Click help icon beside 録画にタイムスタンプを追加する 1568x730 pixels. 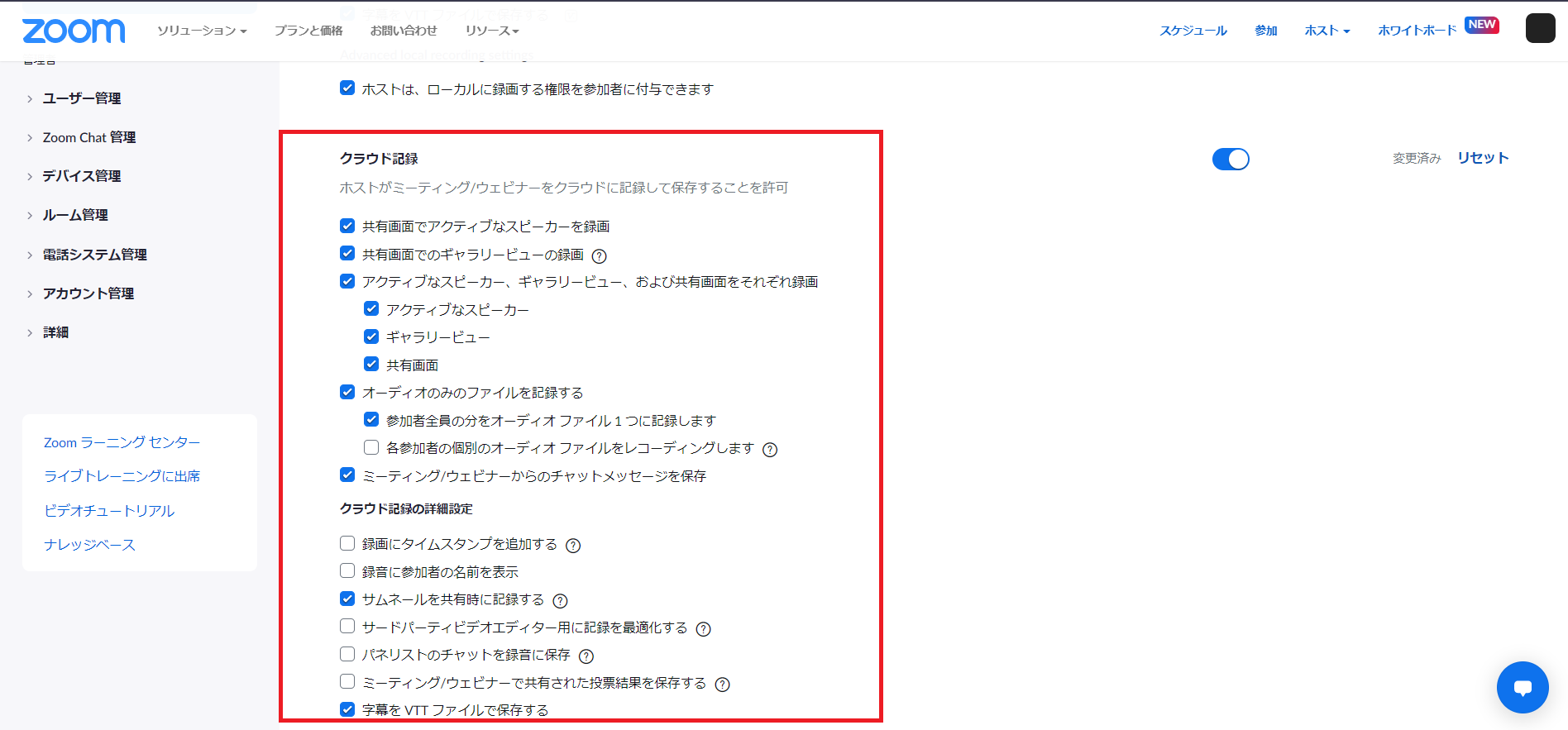click(573, 546)
